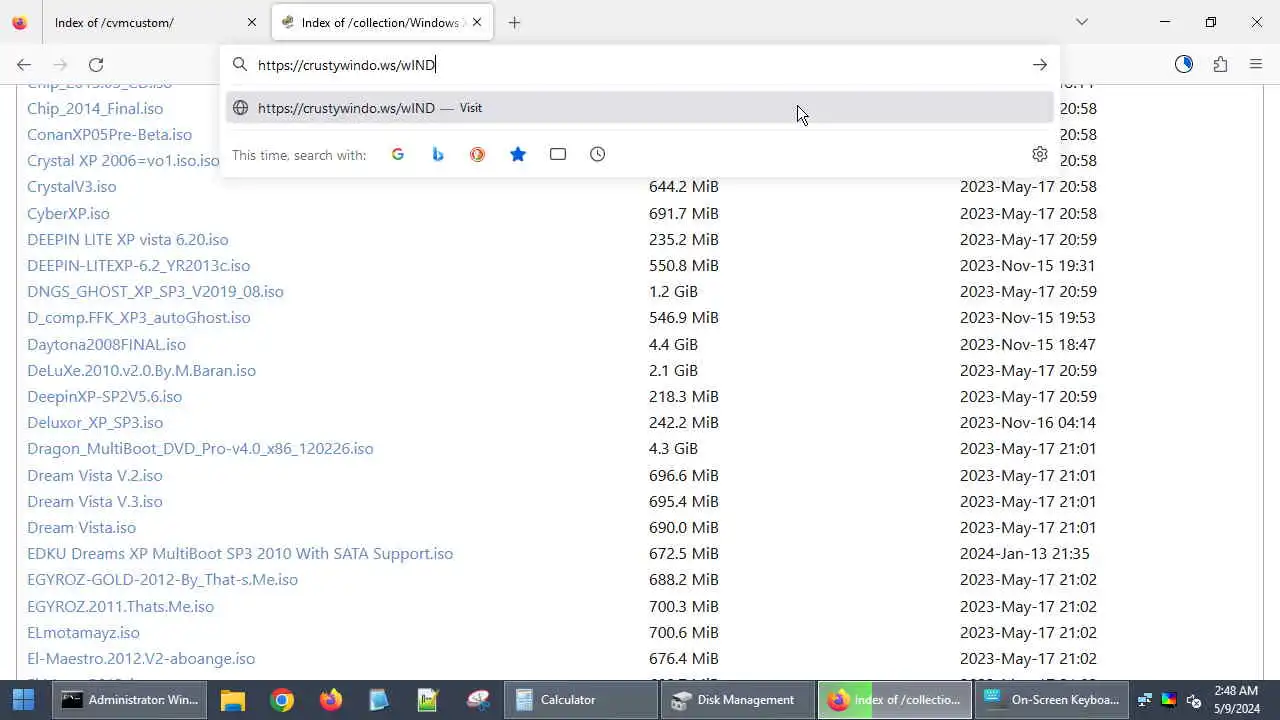Click the Firefox back arrow button
This screenshot has height=720, width=1280.
(x=24, y=65)
